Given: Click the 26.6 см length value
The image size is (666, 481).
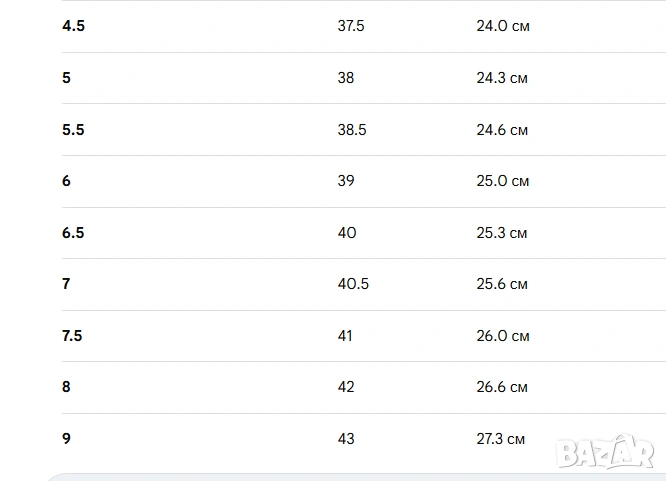Looking at the screenshot, I should coord(502,387).
